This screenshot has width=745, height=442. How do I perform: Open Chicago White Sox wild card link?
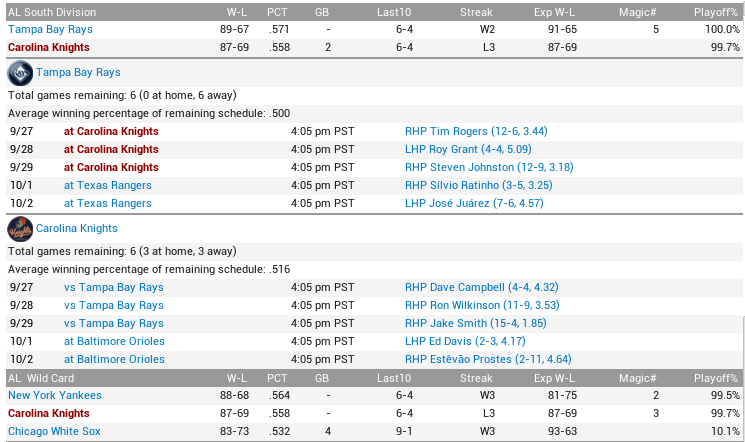(54, 432)
